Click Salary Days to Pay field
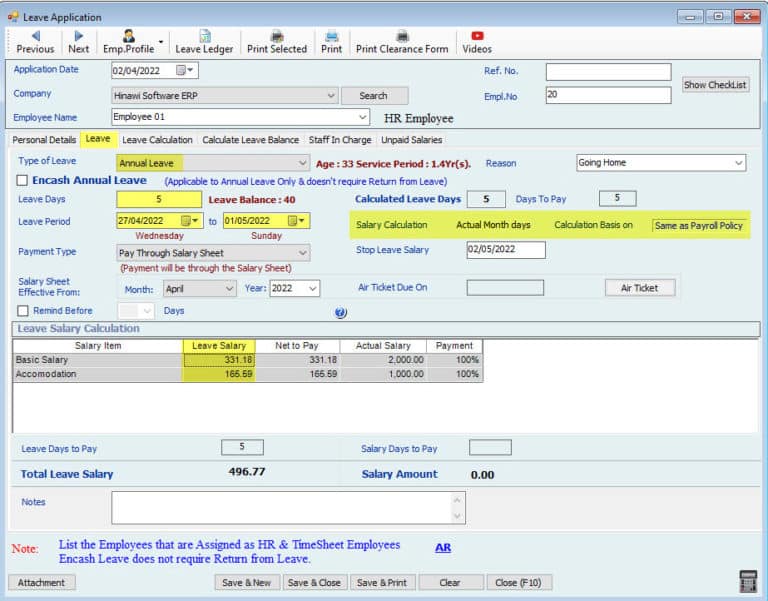Image resolution: width=768 pixels, height=601 pixels. (490, 447)
